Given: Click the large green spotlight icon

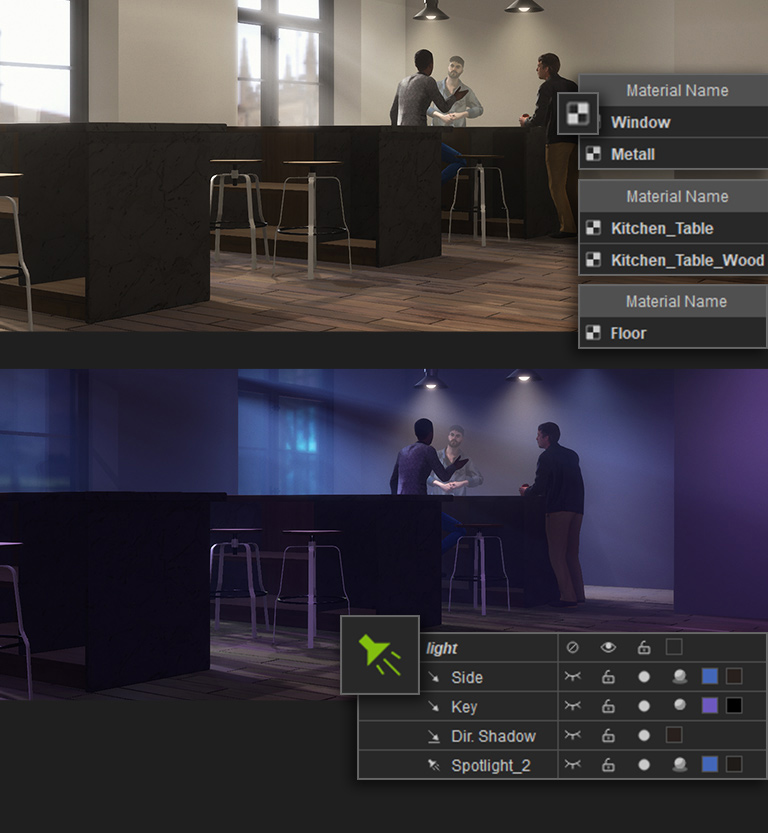Looking at the screenshot, I should (379, 655).
